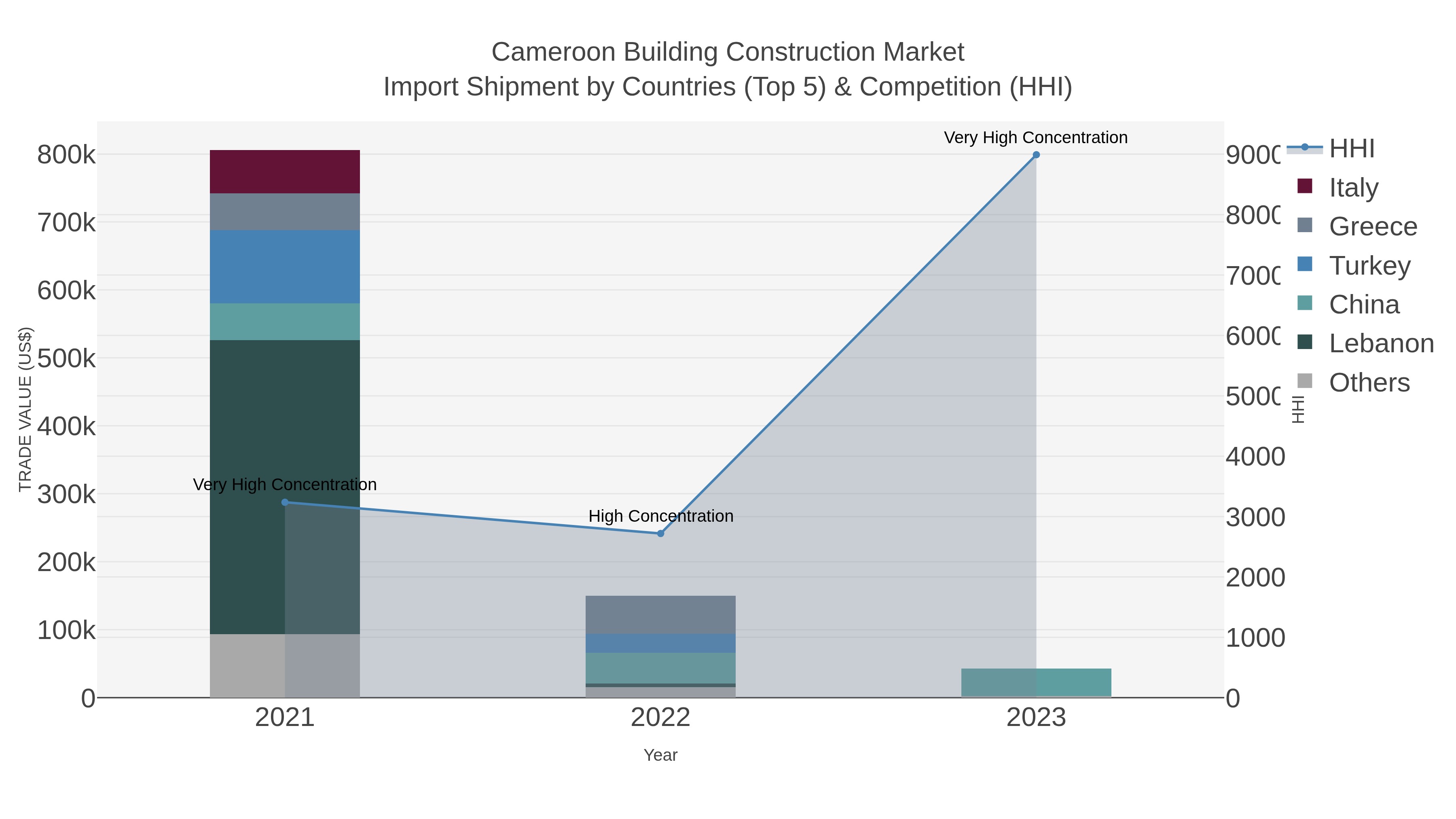Hide the Turkey series via legend
Screen dimensions: 1456x819
[x=1354, y=265]
